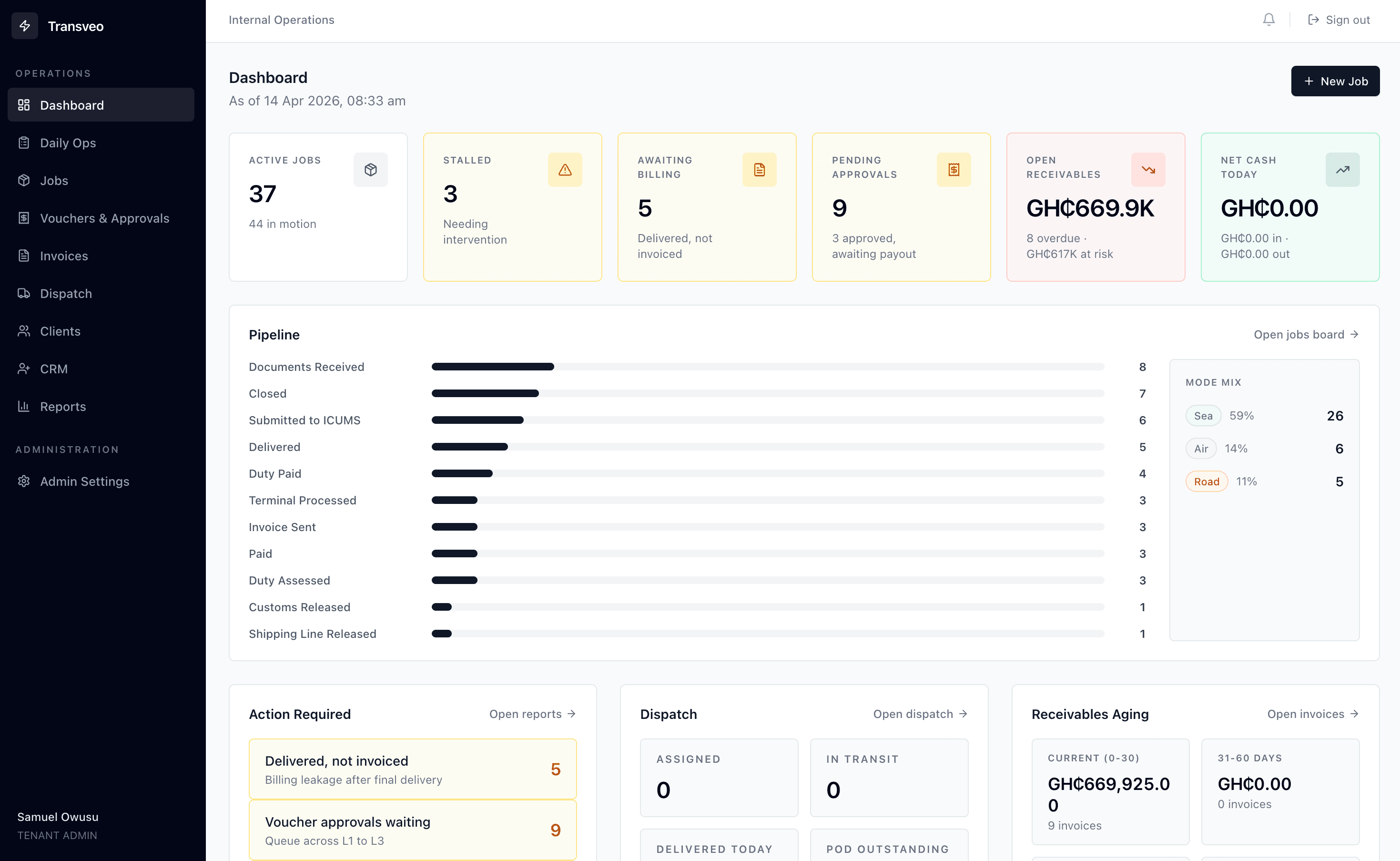Screen dimensions: 1400x861
Task: Click the Jobs package icon in sidebar
Action: [24, 180]
